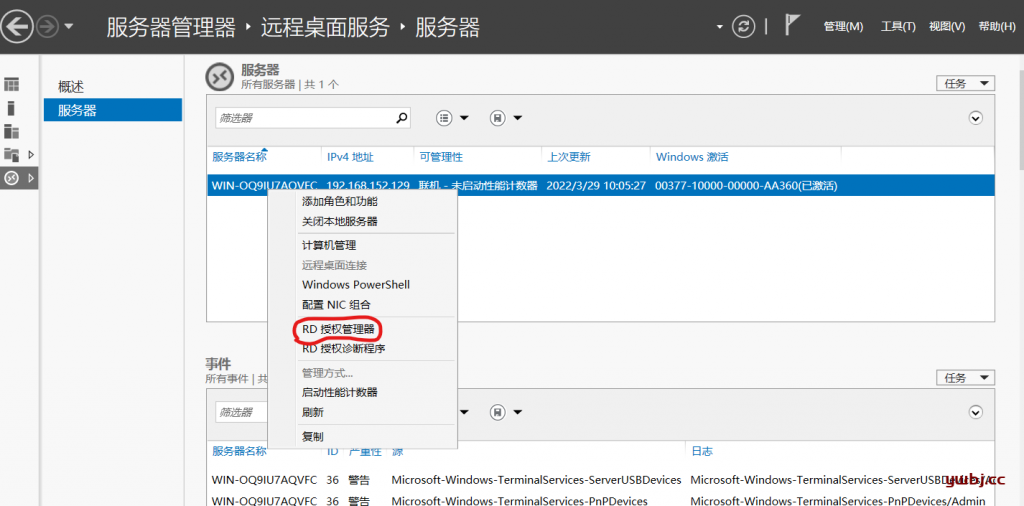Choose 复制 from the context menu

(313, 436)
